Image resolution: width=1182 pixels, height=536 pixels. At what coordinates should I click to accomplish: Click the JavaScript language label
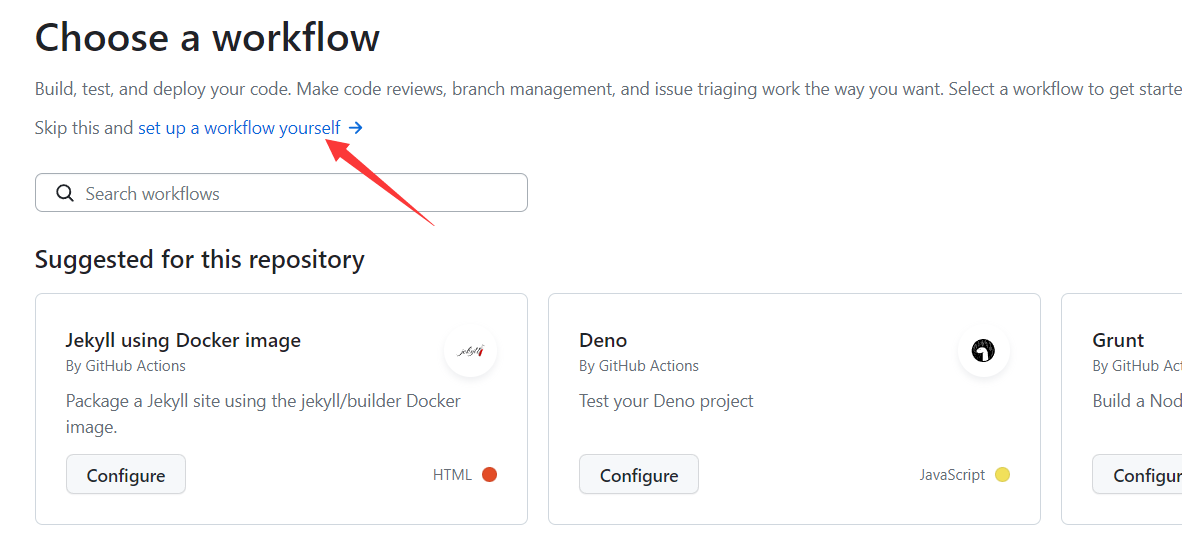952,475
